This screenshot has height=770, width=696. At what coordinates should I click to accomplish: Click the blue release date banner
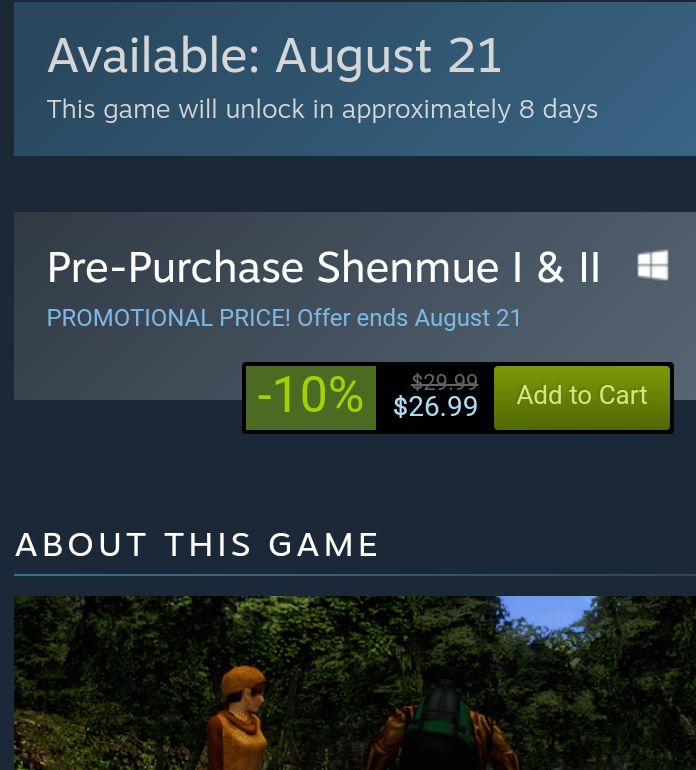tap(355, 79)
